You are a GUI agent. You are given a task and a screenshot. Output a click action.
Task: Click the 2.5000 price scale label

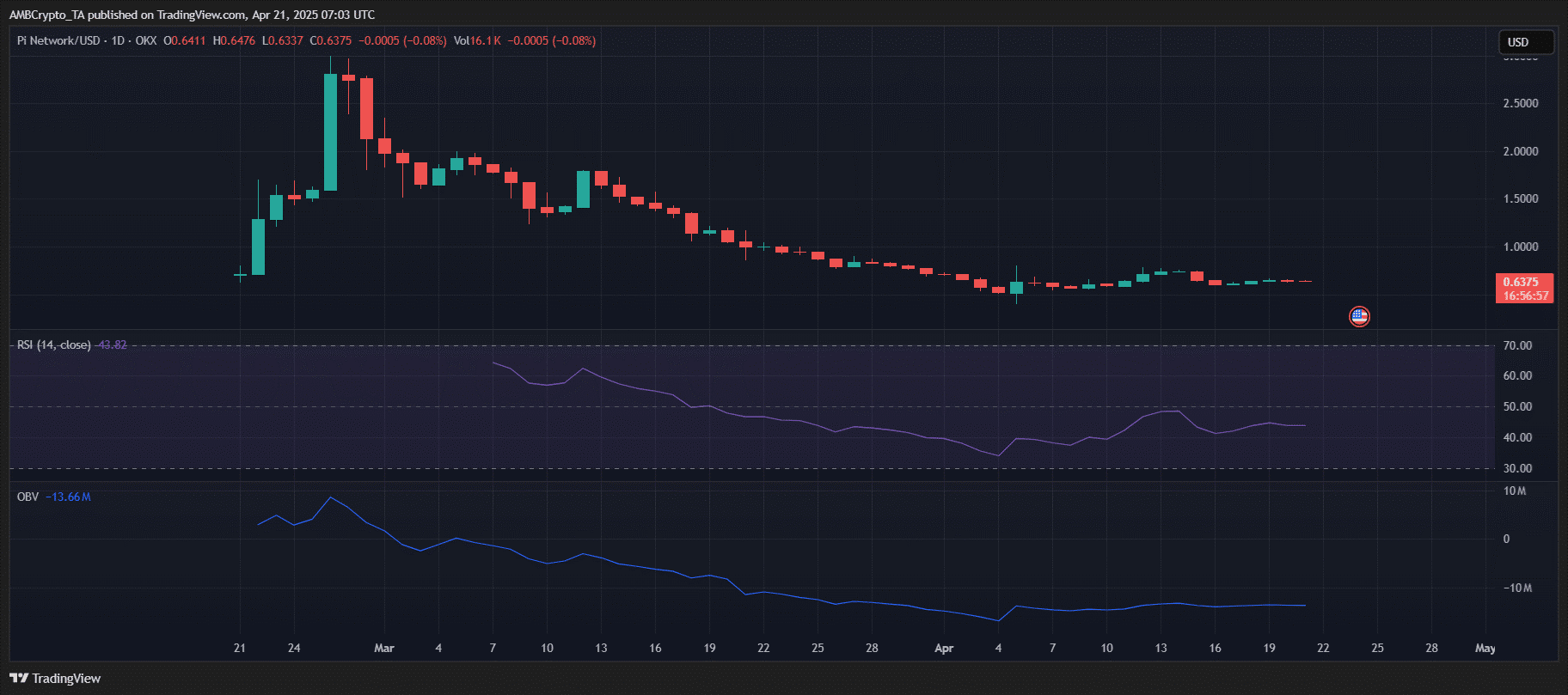pyautogui.click(x=1520, y=103)
